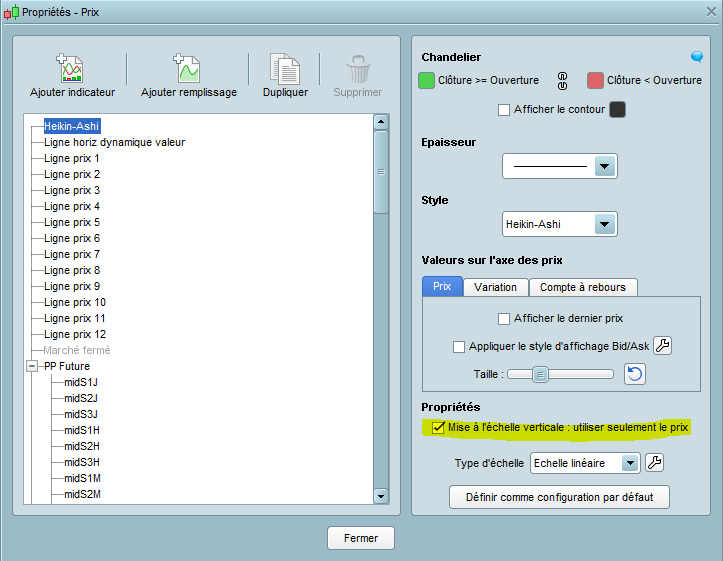Viewport: 723px width, 561px height.
Task: Select Ligne prix 4 item
Action: pos(71,206)
